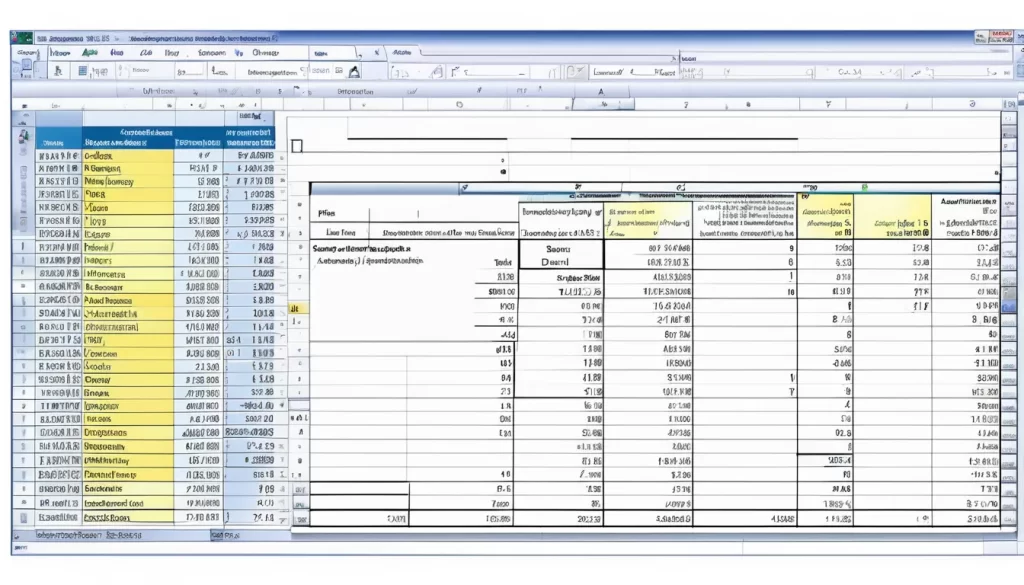Open the green-lettered menu in the menu bar
1024x585 pixels.
point(89,52)
